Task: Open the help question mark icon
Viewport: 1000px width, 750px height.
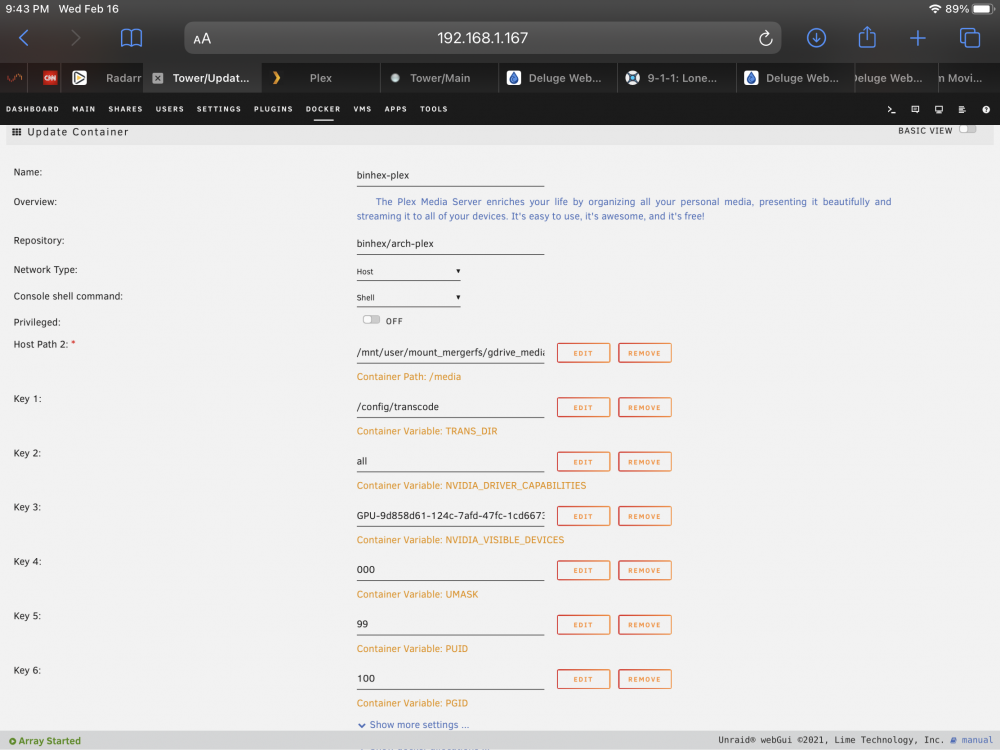Action: tap(986, 110)
